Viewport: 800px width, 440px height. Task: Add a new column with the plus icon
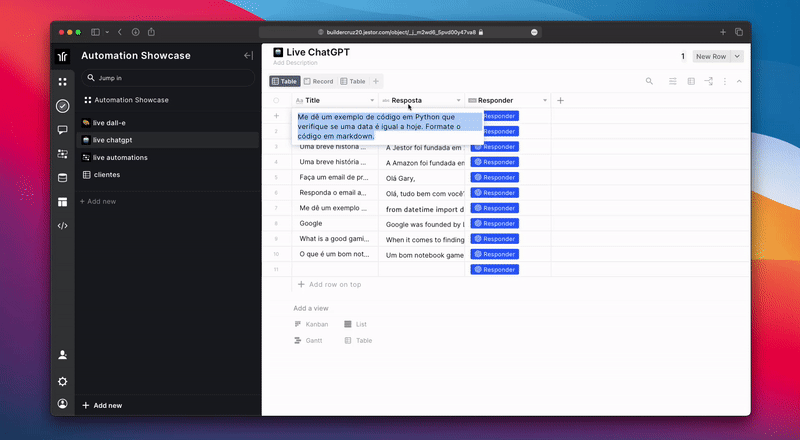click(560, 101)
